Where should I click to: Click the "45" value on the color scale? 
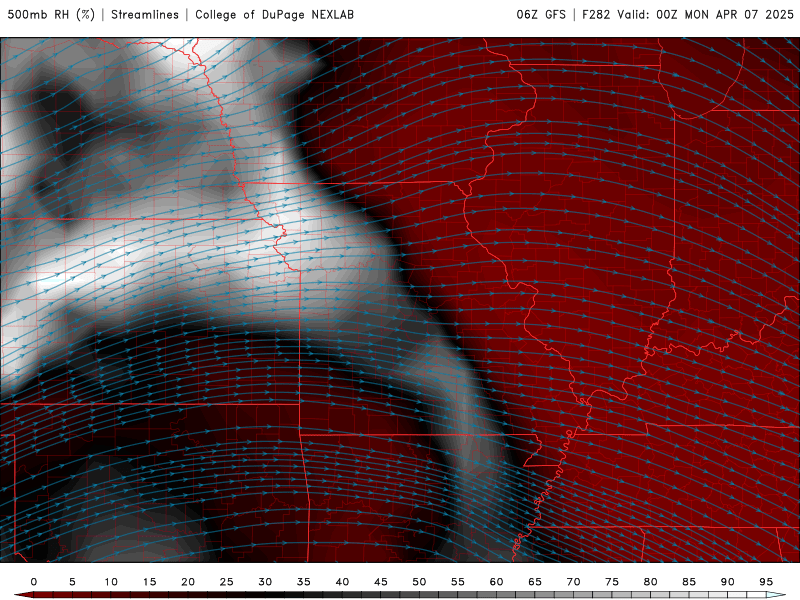(x=381, y=582)
